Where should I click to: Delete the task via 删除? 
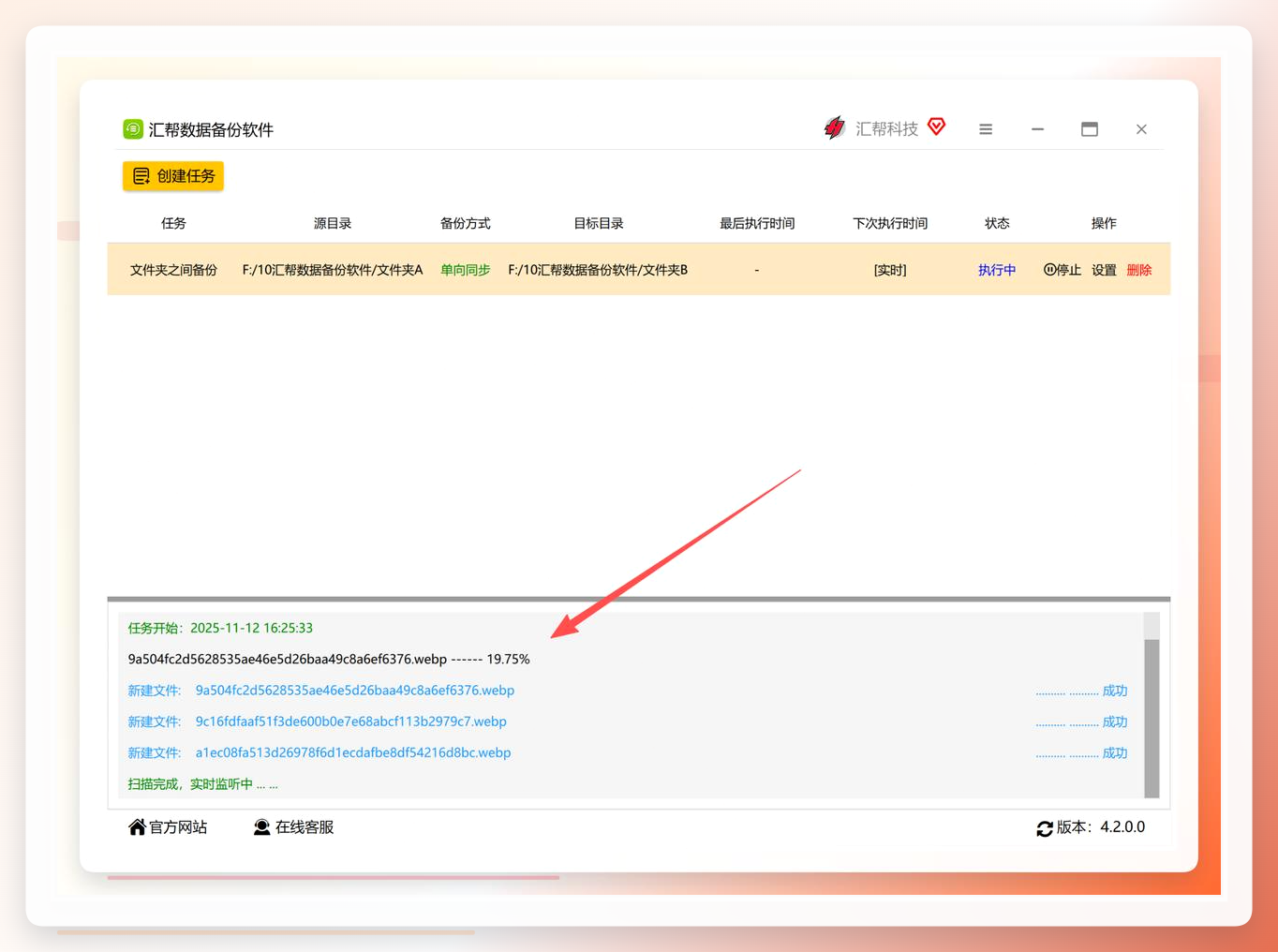1139,270
